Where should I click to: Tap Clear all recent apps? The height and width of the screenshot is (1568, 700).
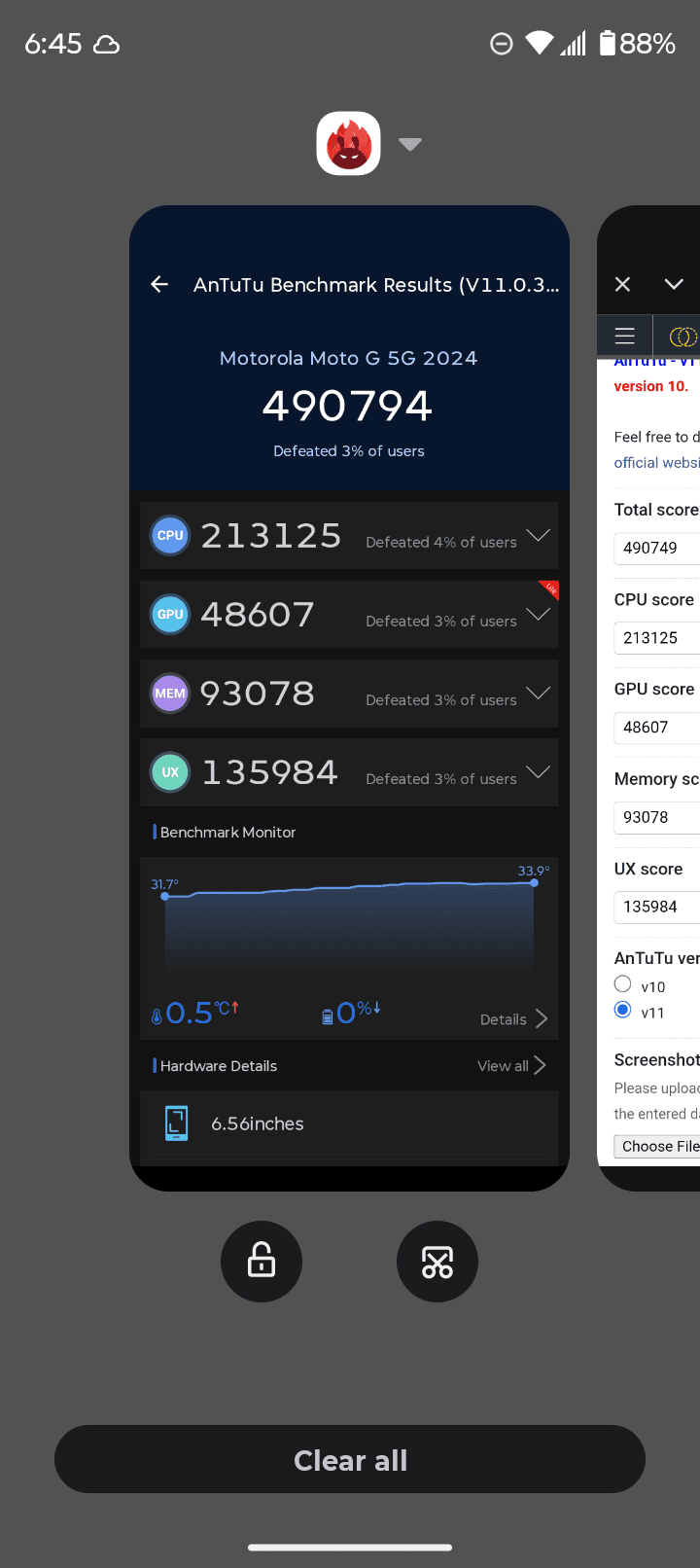350,1459
